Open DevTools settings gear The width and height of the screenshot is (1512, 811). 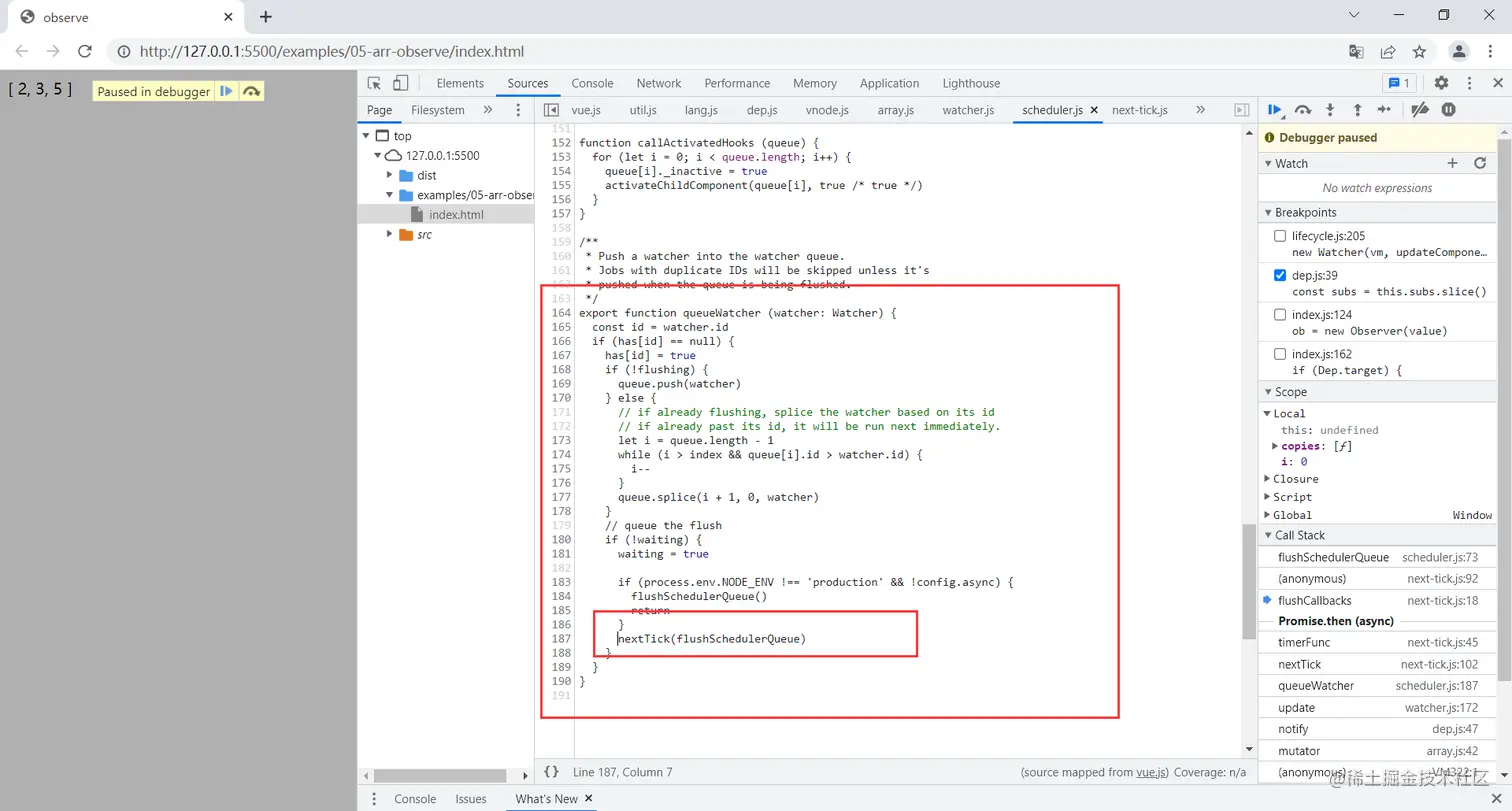(1441, 83)
